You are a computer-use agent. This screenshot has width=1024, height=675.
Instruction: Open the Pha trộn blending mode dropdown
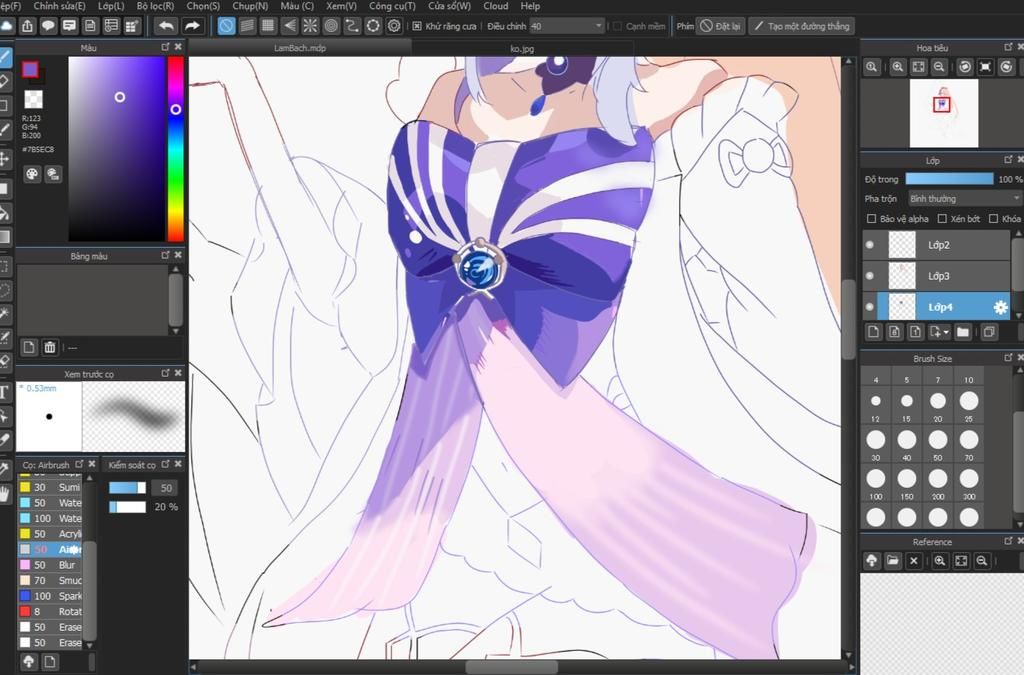[964, 198]
